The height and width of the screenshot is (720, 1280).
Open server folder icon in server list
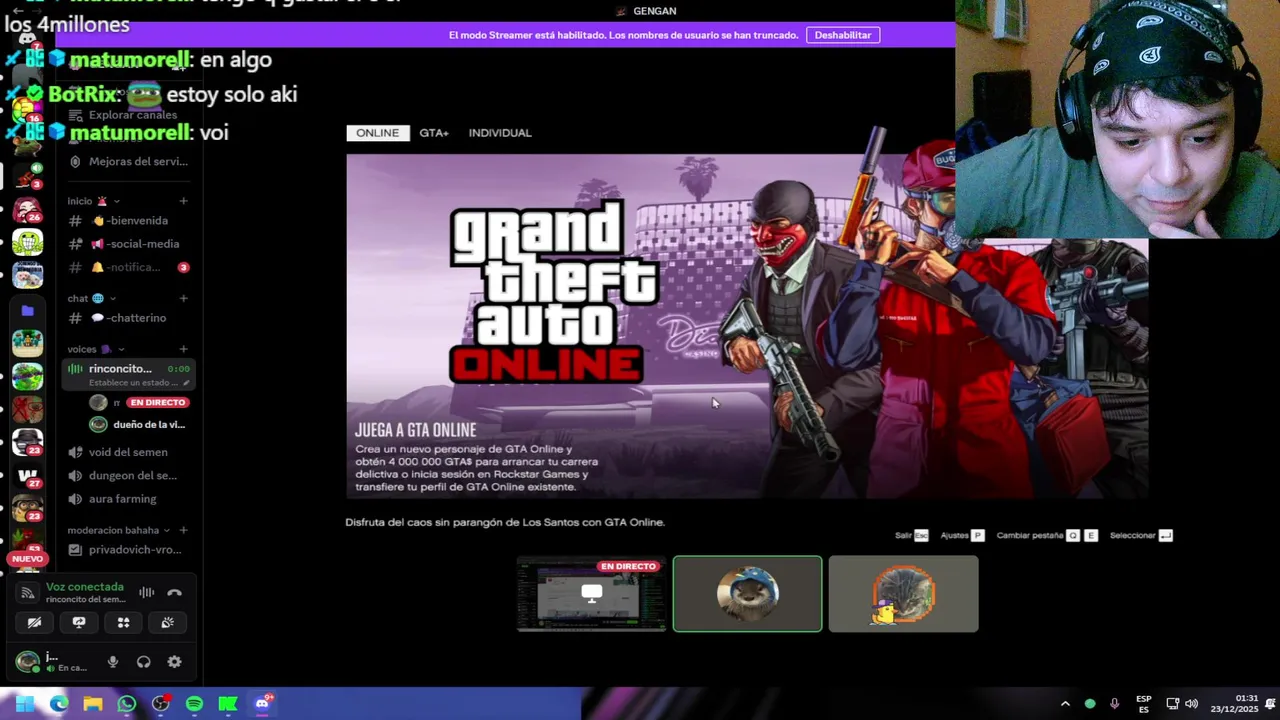pos(28,311)
